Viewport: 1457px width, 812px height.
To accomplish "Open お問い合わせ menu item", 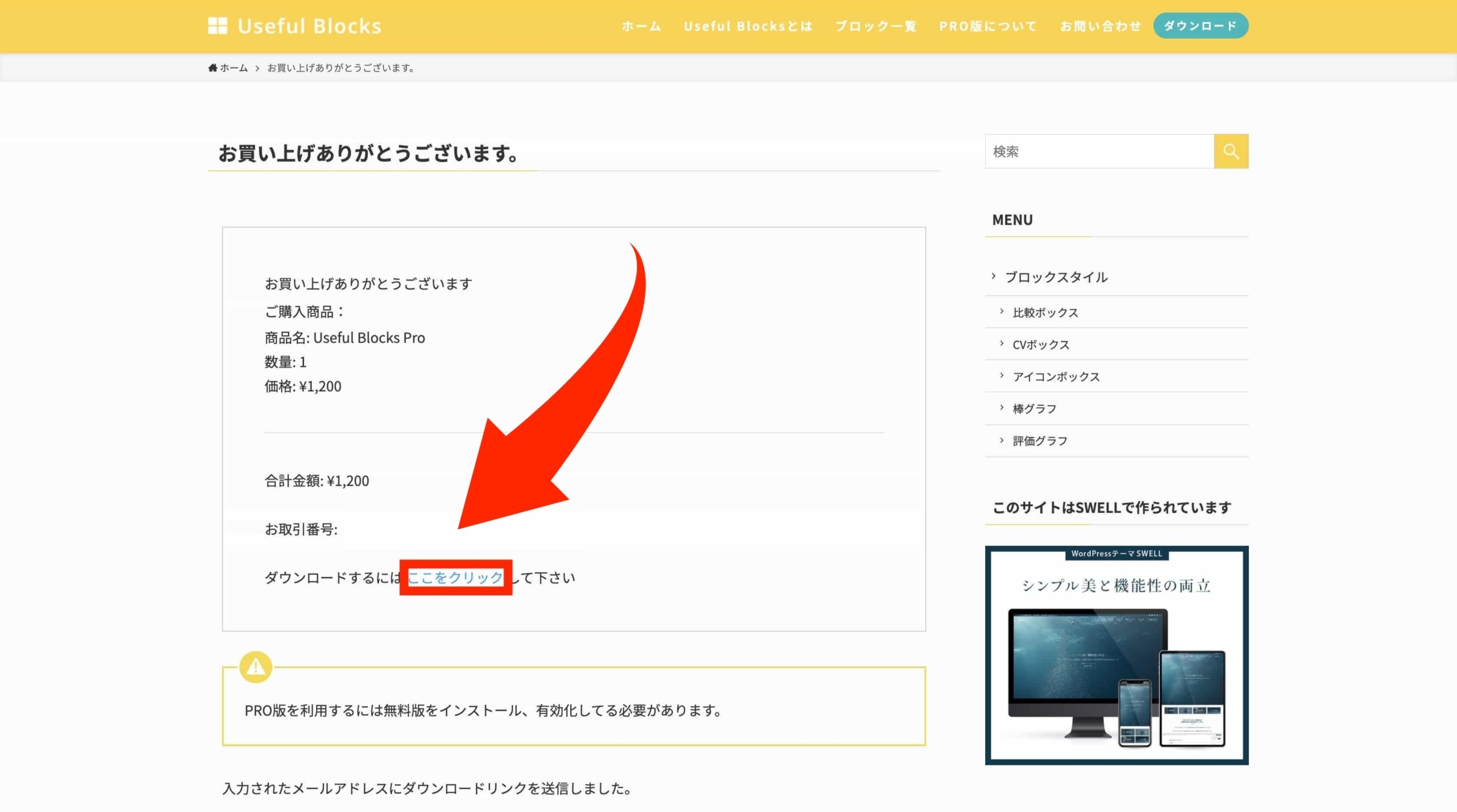I will coord(1101,26).
